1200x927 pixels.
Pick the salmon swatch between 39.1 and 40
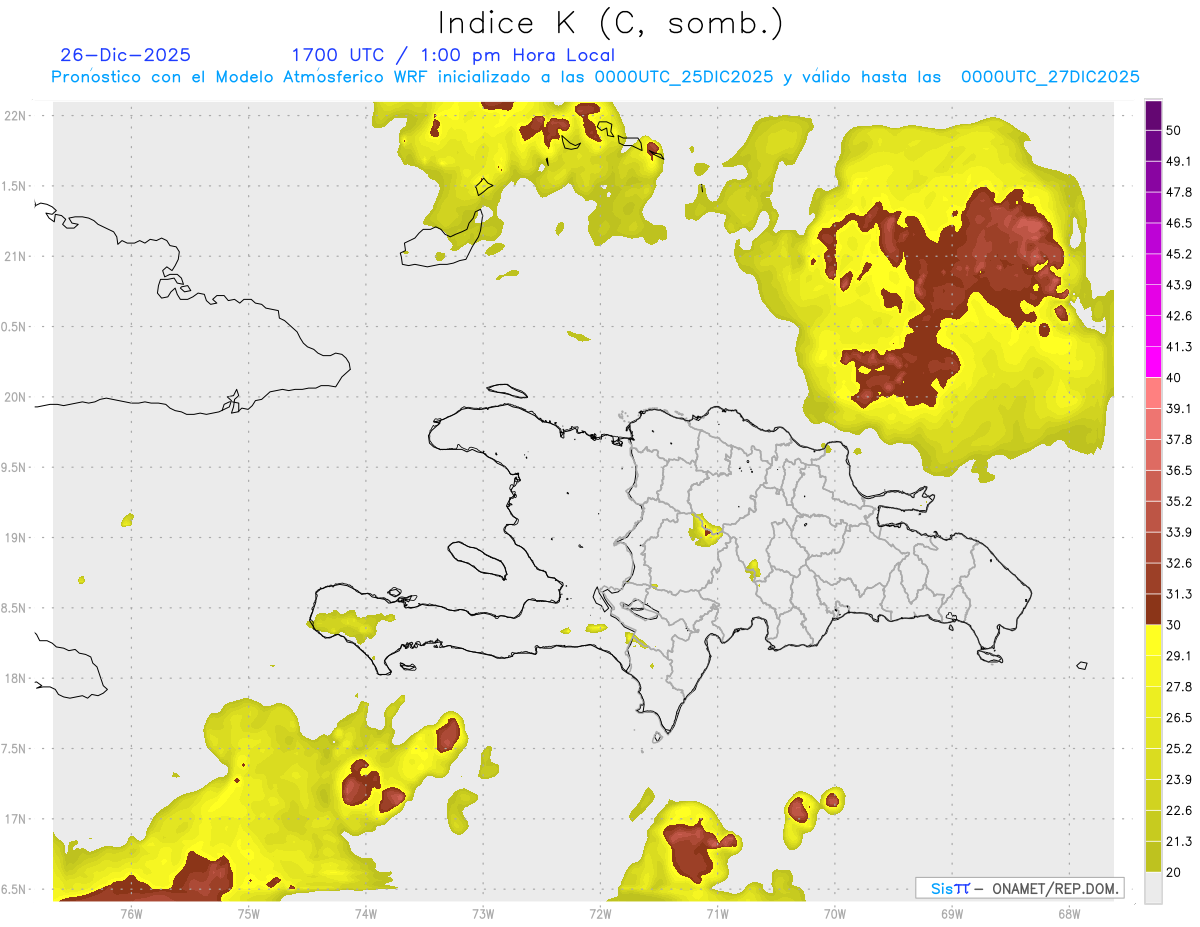coord(1153,394)
